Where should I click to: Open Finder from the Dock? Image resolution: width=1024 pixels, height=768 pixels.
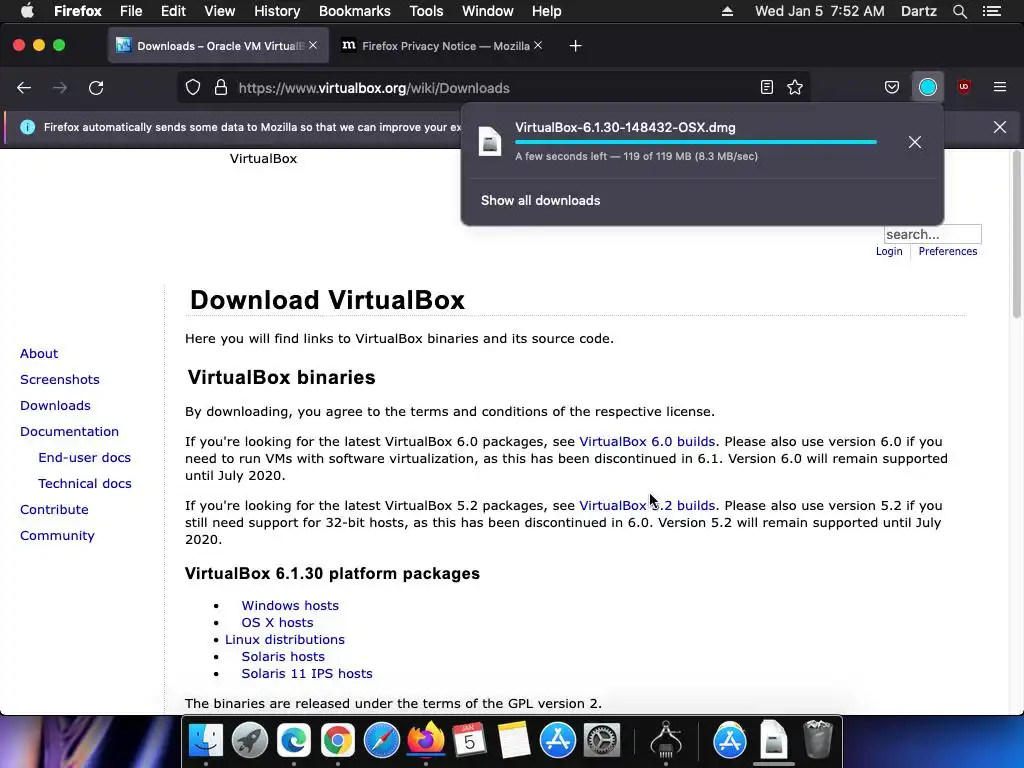(x=206, y=741)
